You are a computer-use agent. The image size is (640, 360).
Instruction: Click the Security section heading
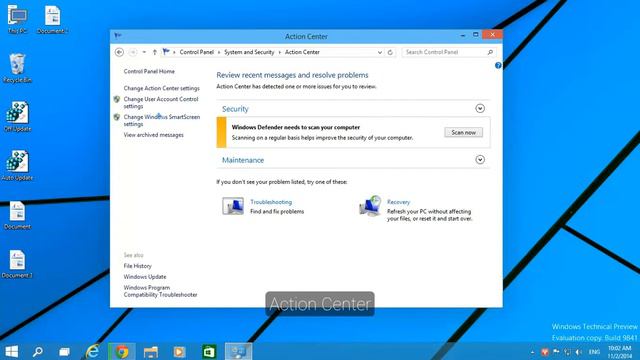point(235,109)
